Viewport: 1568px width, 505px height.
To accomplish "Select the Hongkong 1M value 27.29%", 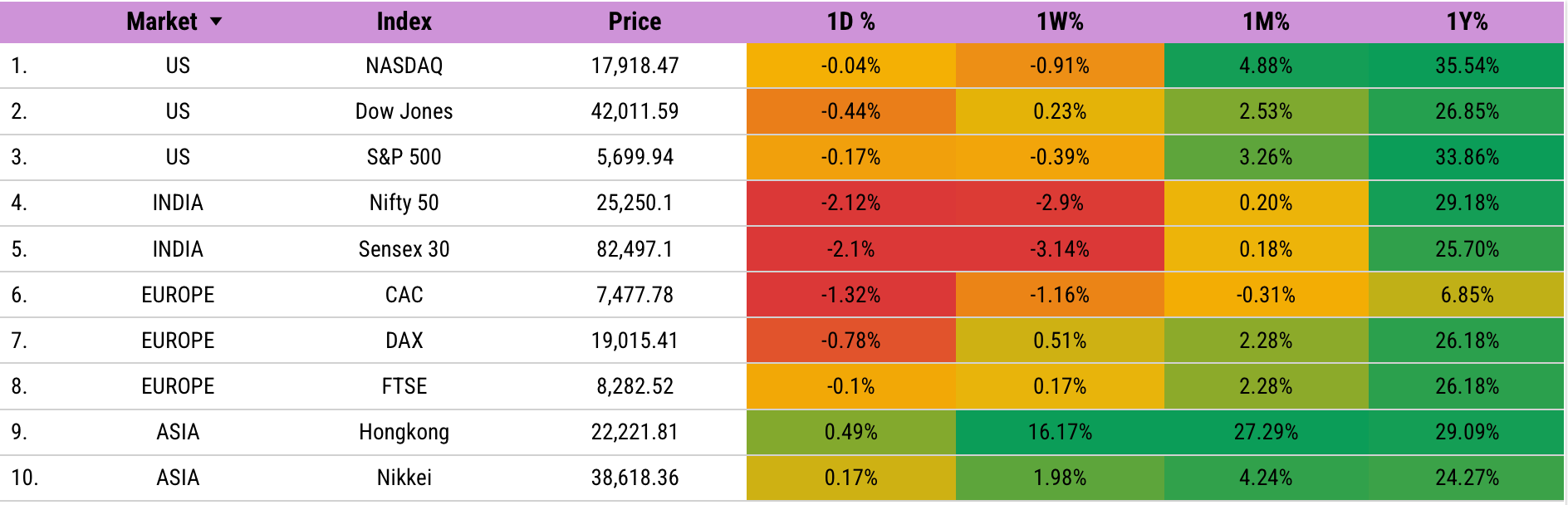I will pos(1266,432).
